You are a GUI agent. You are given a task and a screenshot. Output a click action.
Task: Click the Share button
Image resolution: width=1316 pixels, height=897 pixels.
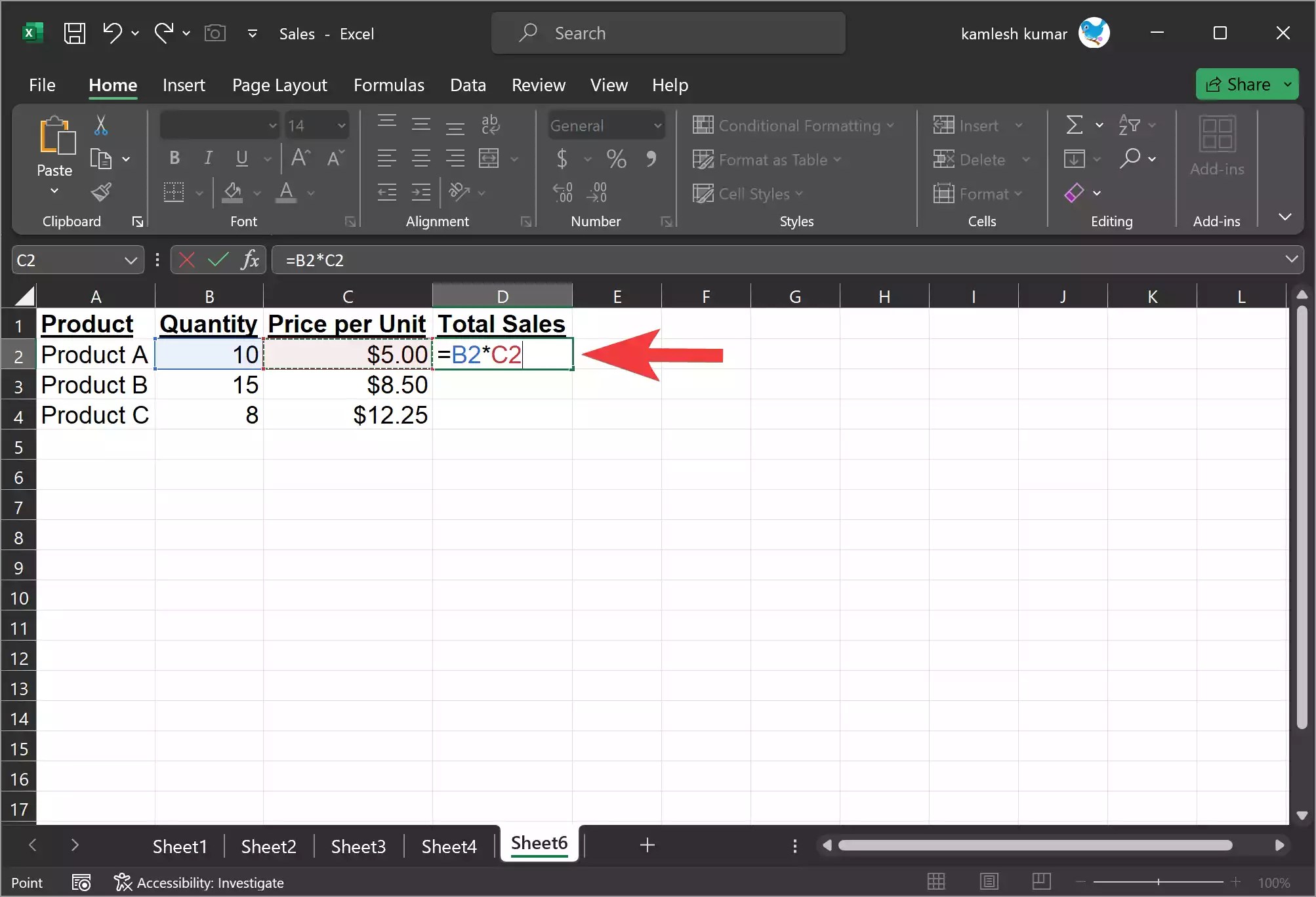pos(1242,83)
